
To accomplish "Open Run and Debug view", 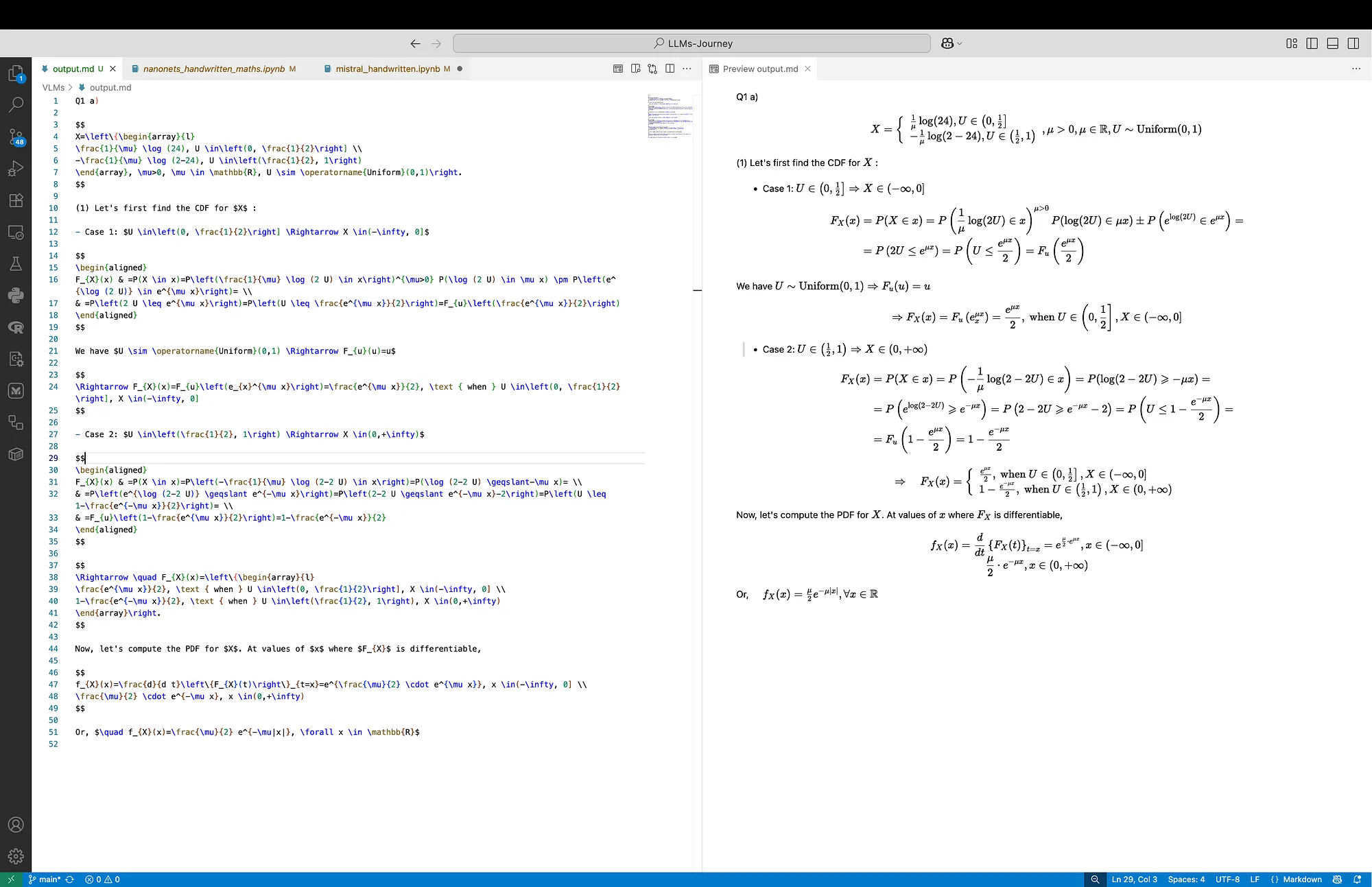I will tap(16, 168).
